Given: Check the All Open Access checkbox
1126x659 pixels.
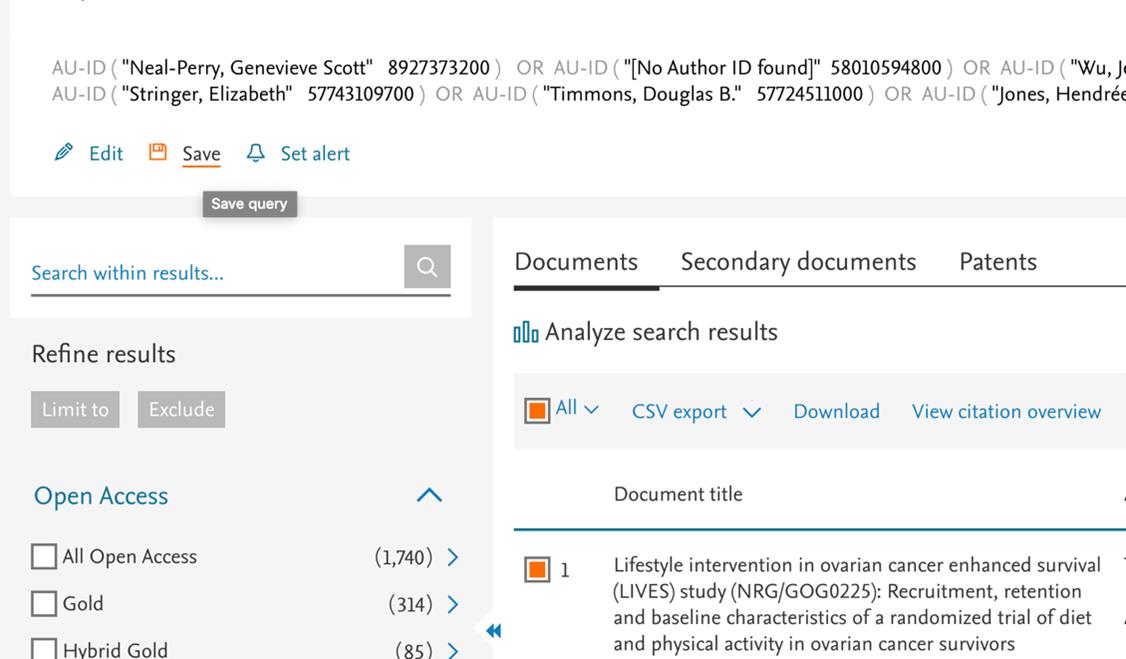Looking at the screenshot, I should (x=44, y=556).
